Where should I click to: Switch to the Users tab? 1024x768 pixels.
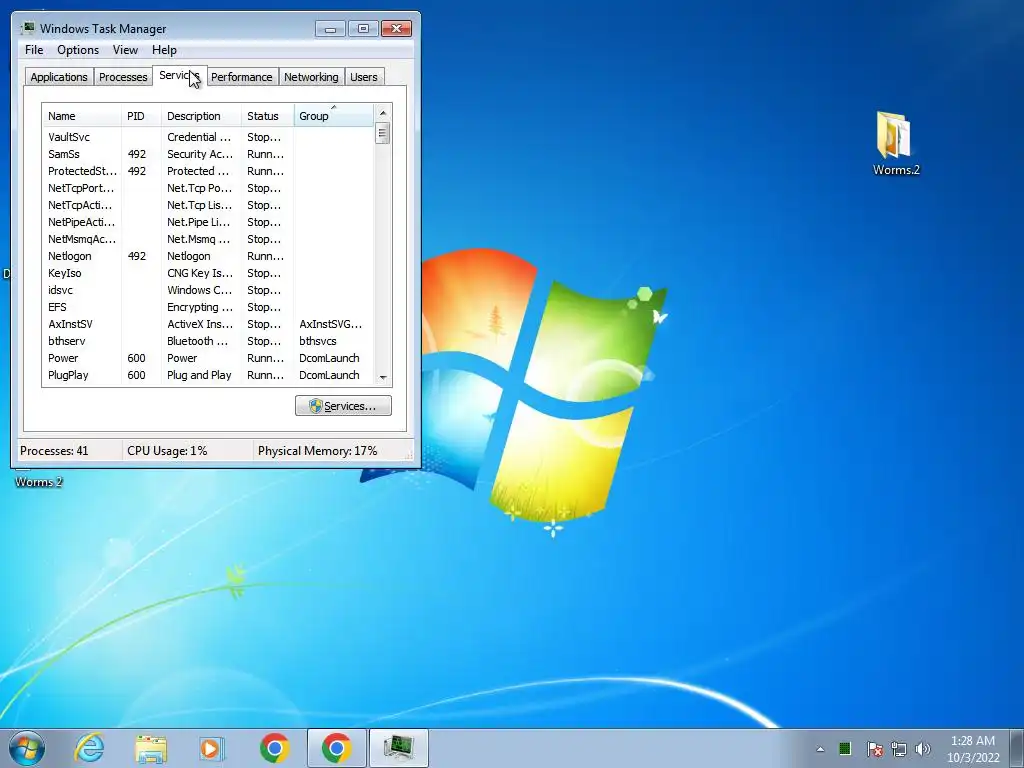[364, 77]
